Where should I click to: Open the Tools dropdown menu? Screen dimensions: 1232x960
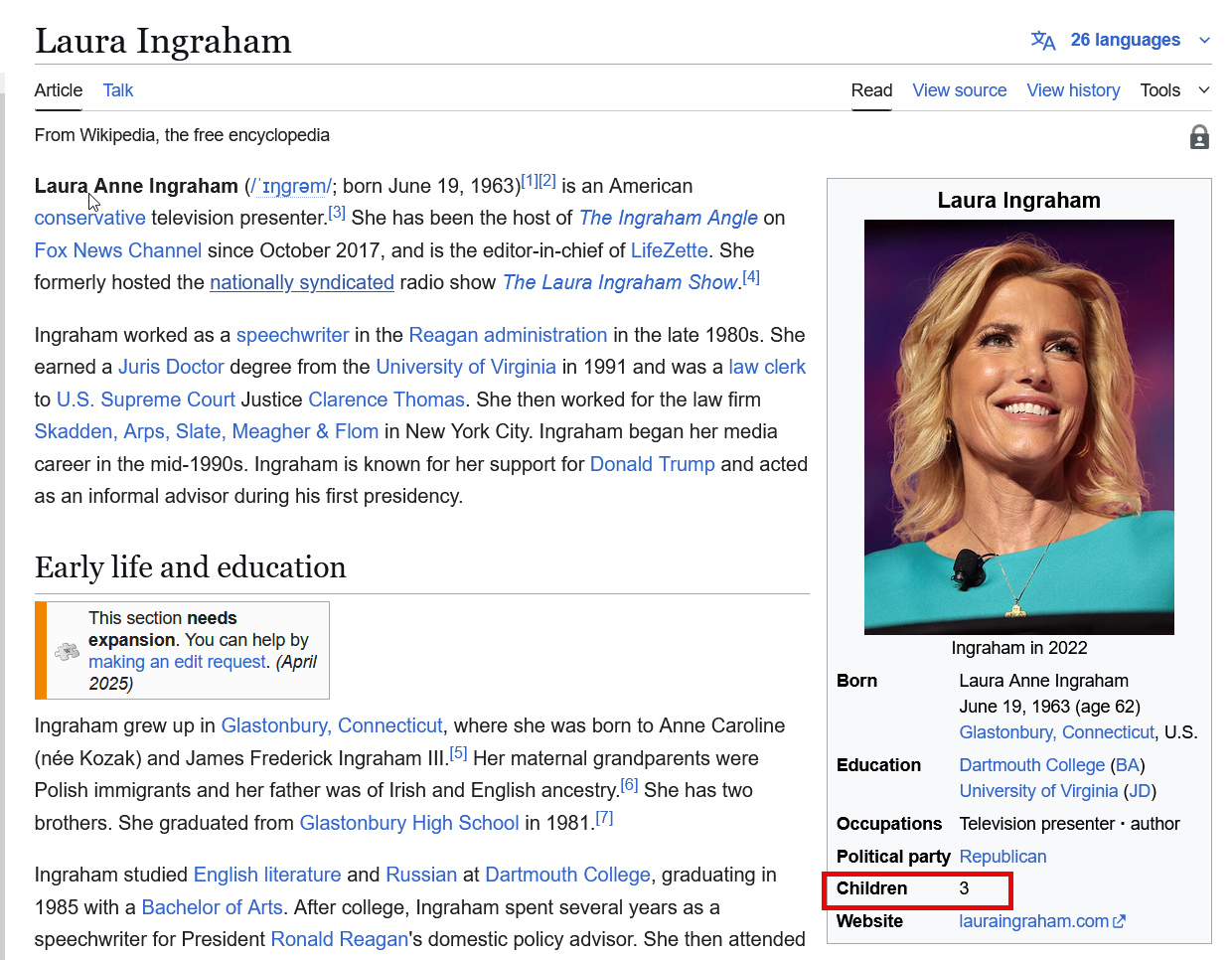(1174, 90)
